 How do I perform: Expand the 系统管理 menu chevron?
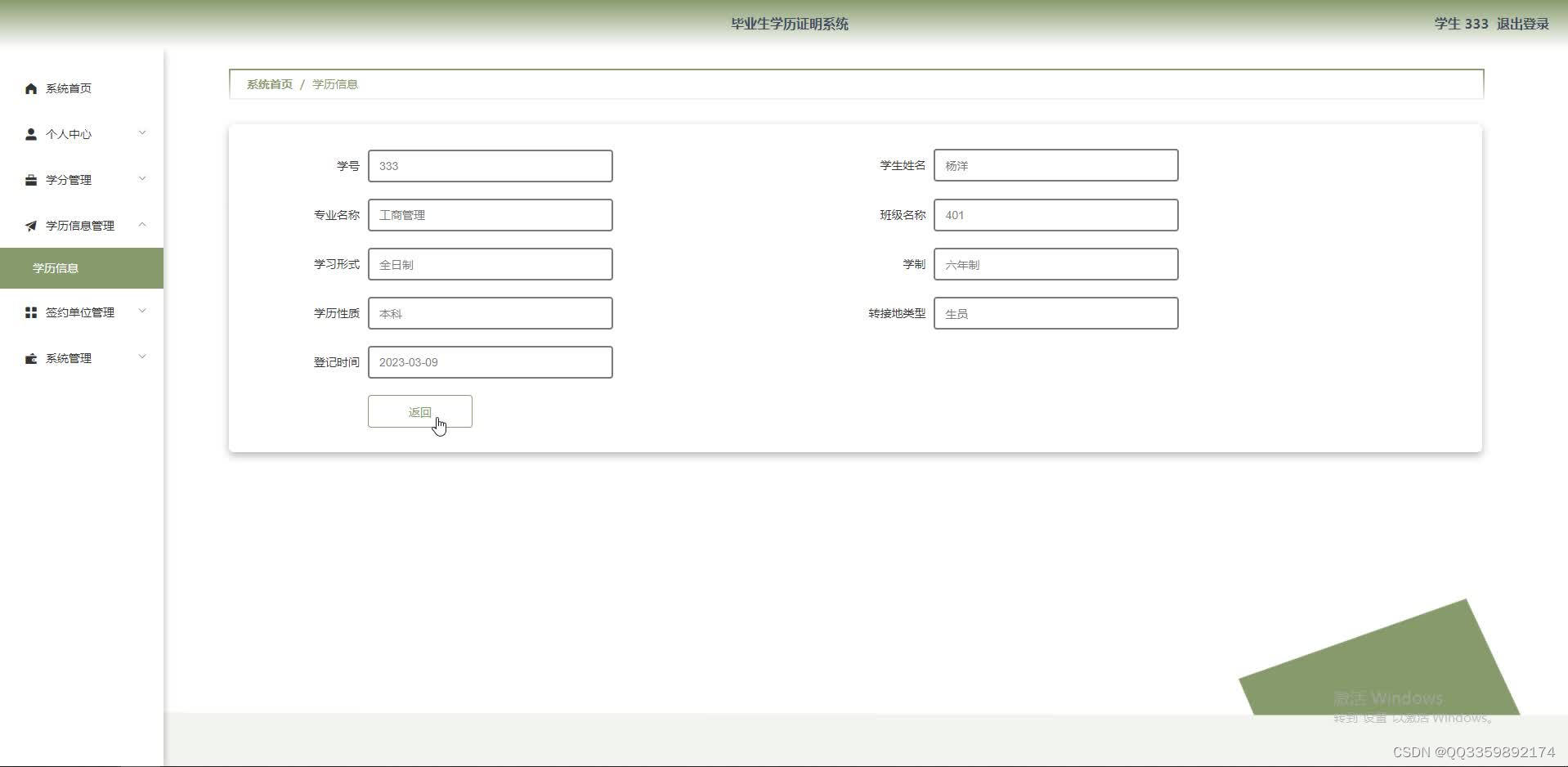pos(142,357)
